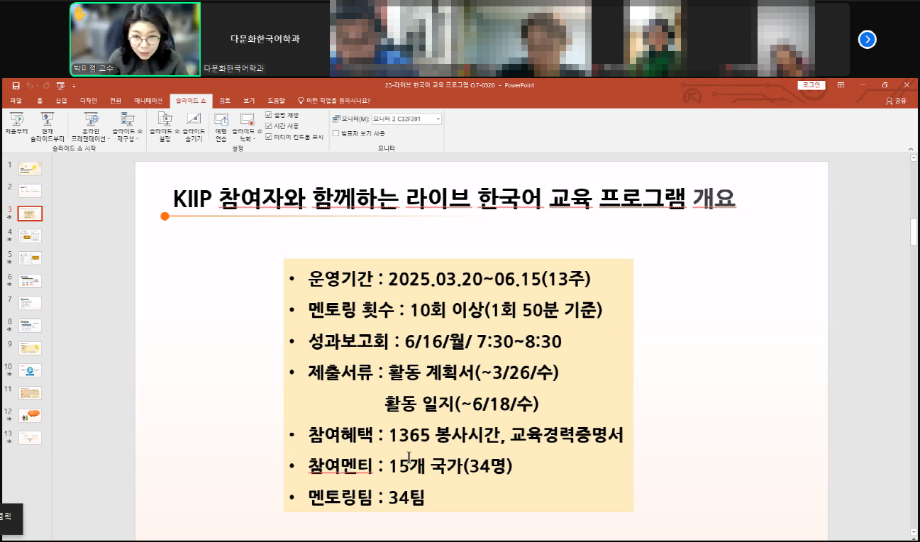Click the '성과보고회 : 6/16/월/ 7:30~8:30' line
The height and width of the screenshot is (542, 920).
pyautogui.click(x=434, y=341)
